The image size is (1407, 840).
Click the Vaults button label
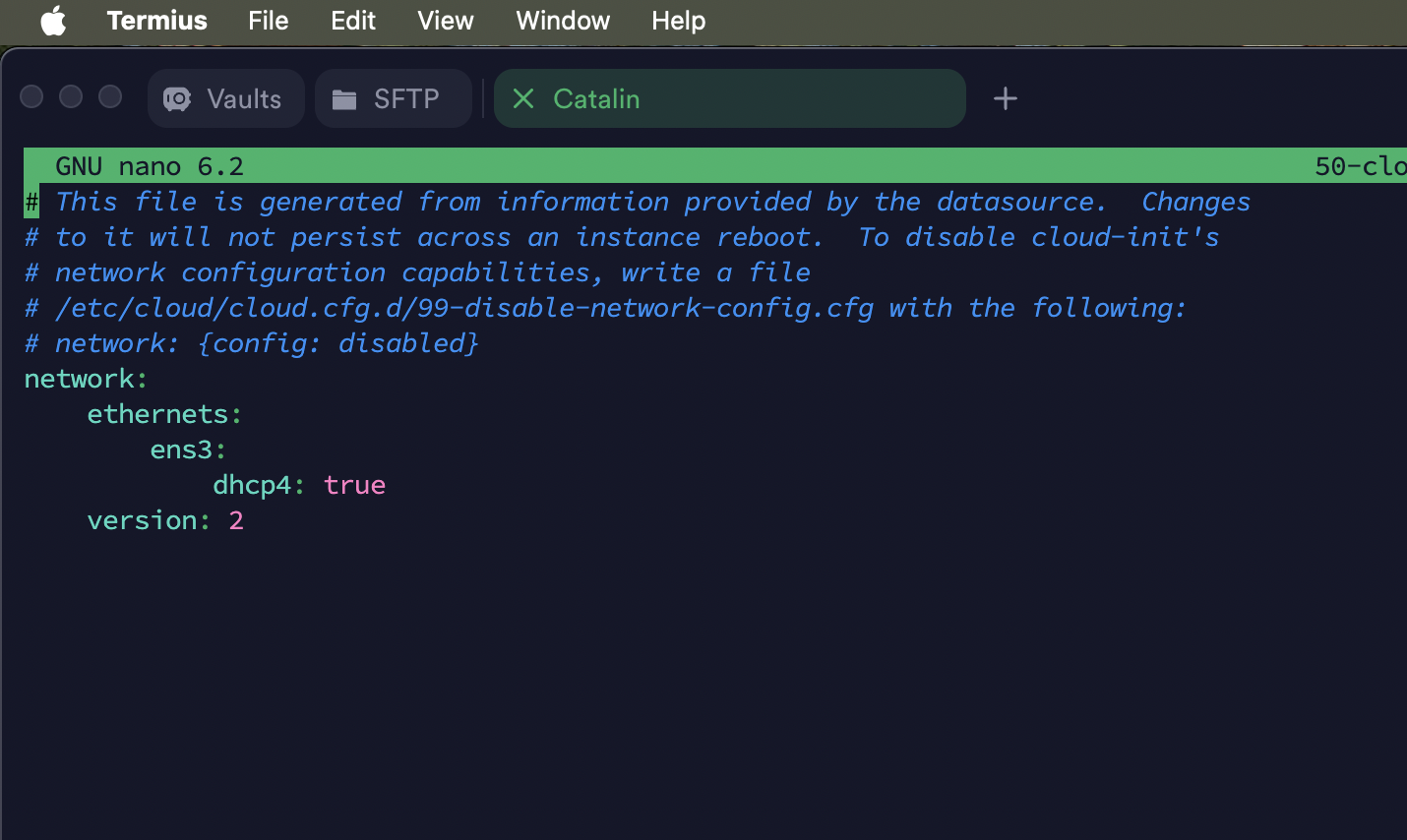click(x=245, y=98)
